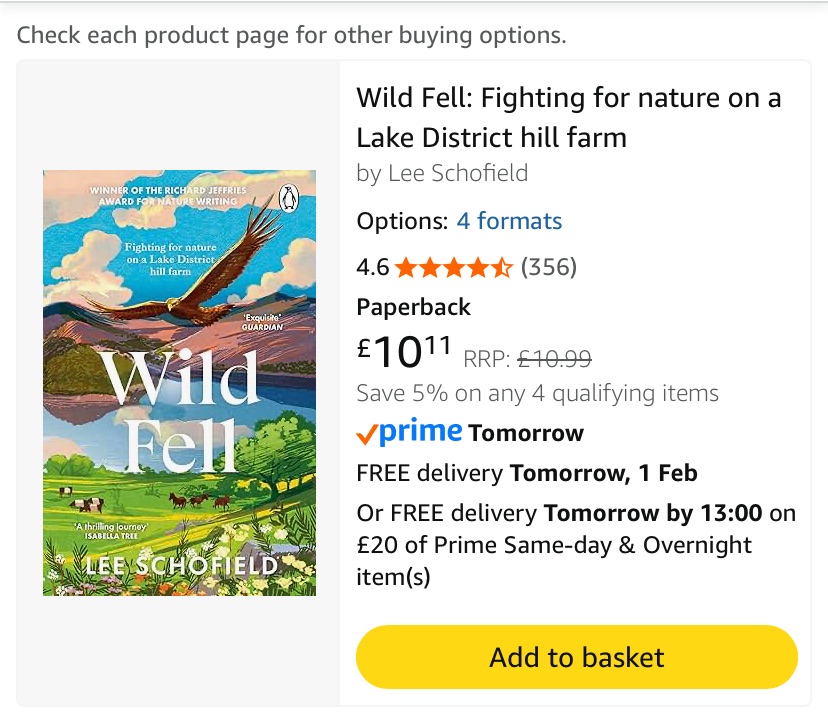Open the Wild Fell product title link

point(568,117)
